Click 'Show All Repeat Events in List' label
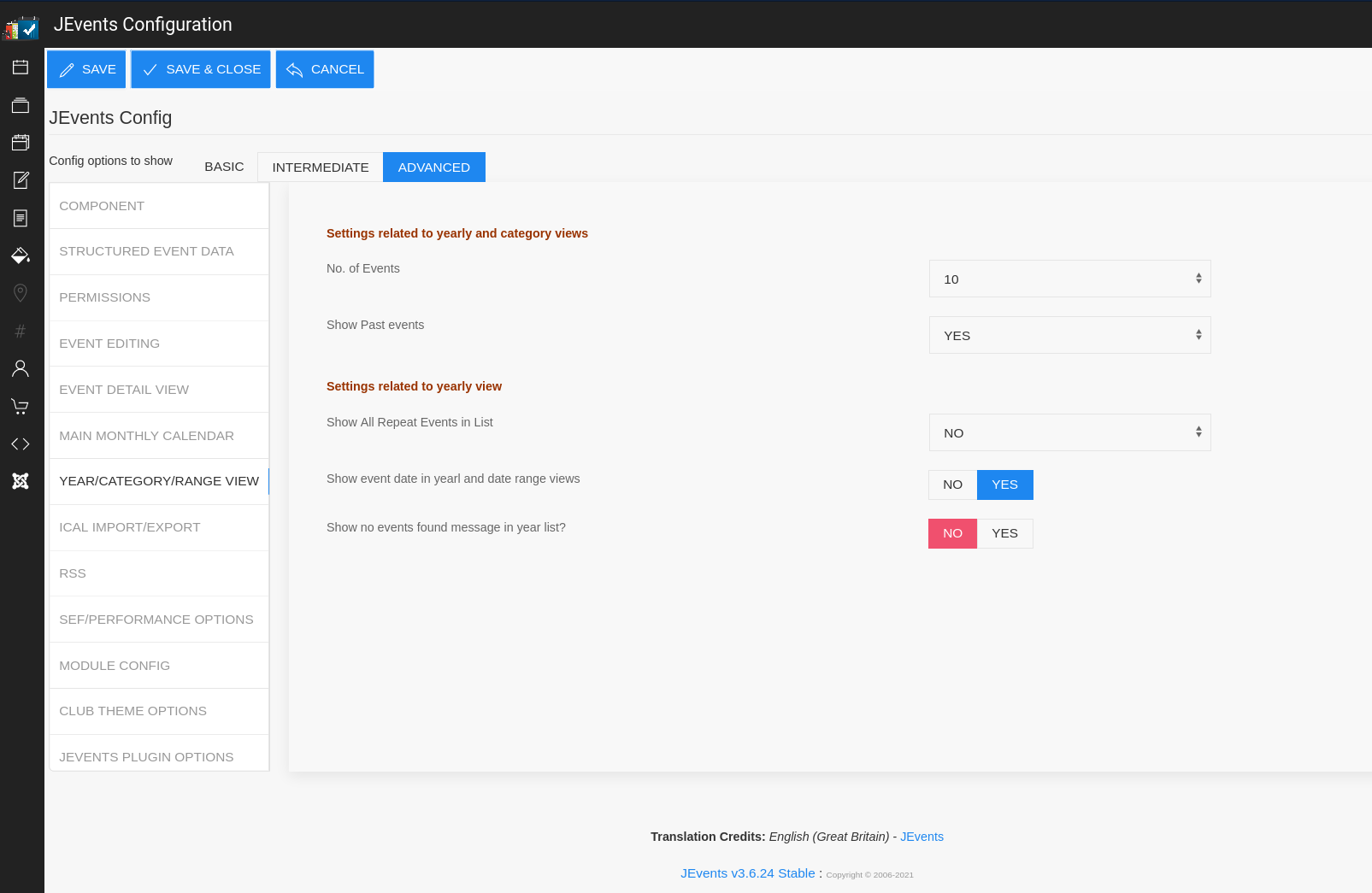 click(409, 422)
